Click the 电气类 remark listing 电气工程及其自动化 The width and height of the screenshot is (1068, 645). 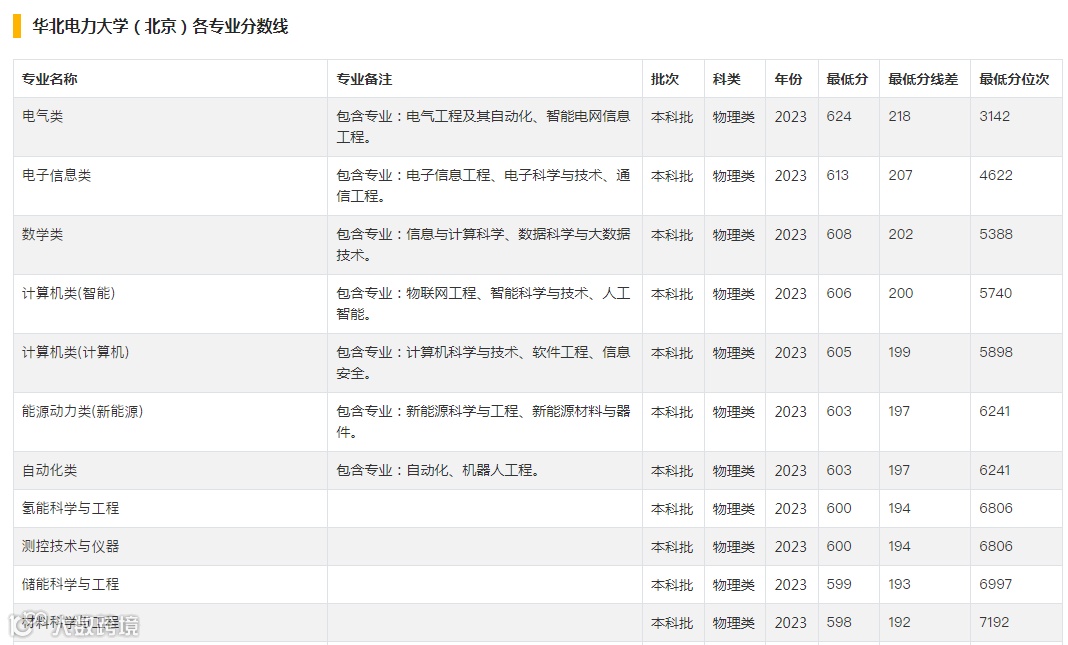coord(484,127)
